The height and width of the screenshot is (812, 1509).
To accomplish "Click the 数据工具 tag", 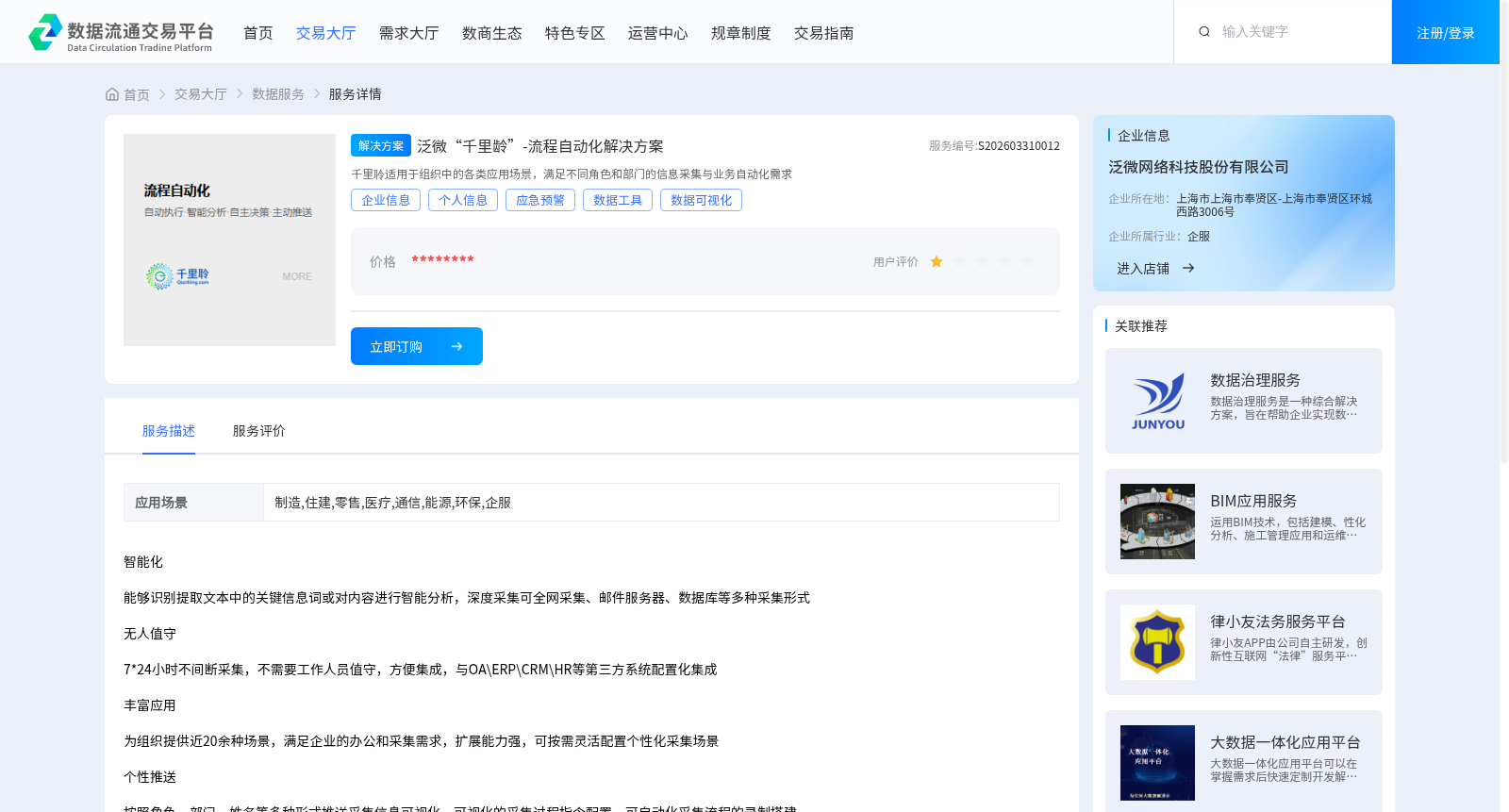I will [x=618, y=200].
